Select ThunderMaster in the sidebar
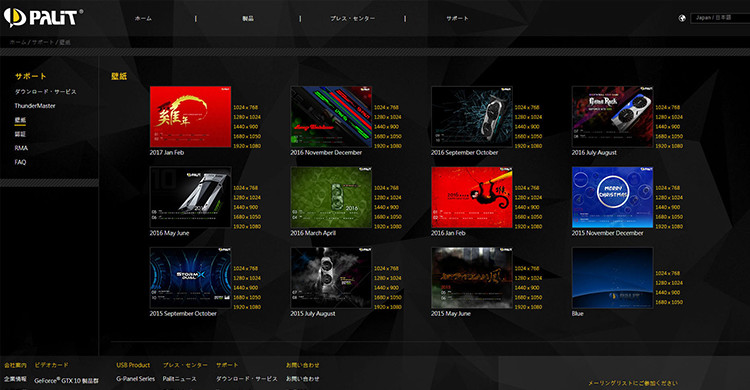 click(x=35, y=106)
